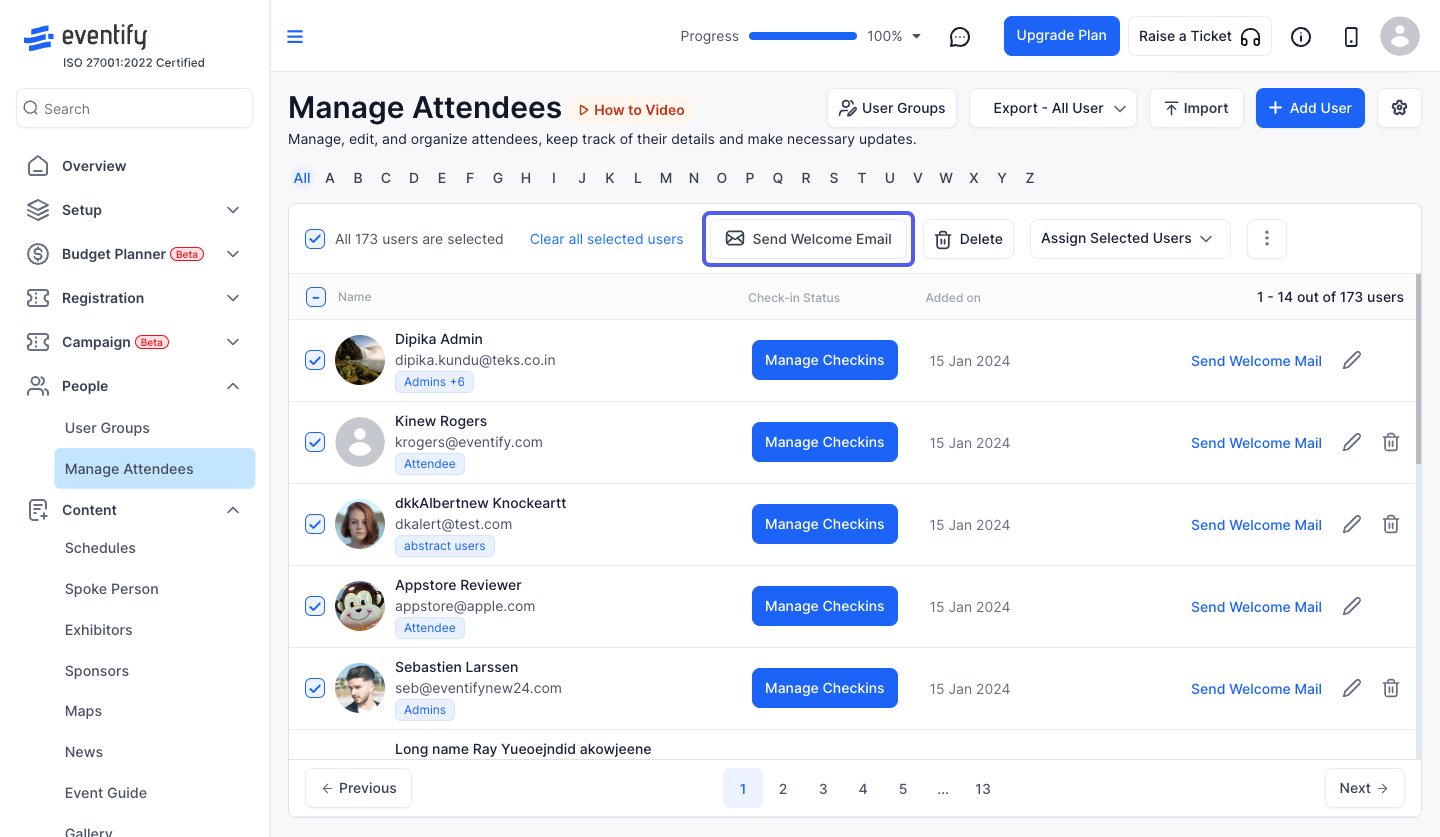1440x837 pixels.
Task: Uncheck Sebastien Larssen's row checkbox
Action: tap(315, 688)
